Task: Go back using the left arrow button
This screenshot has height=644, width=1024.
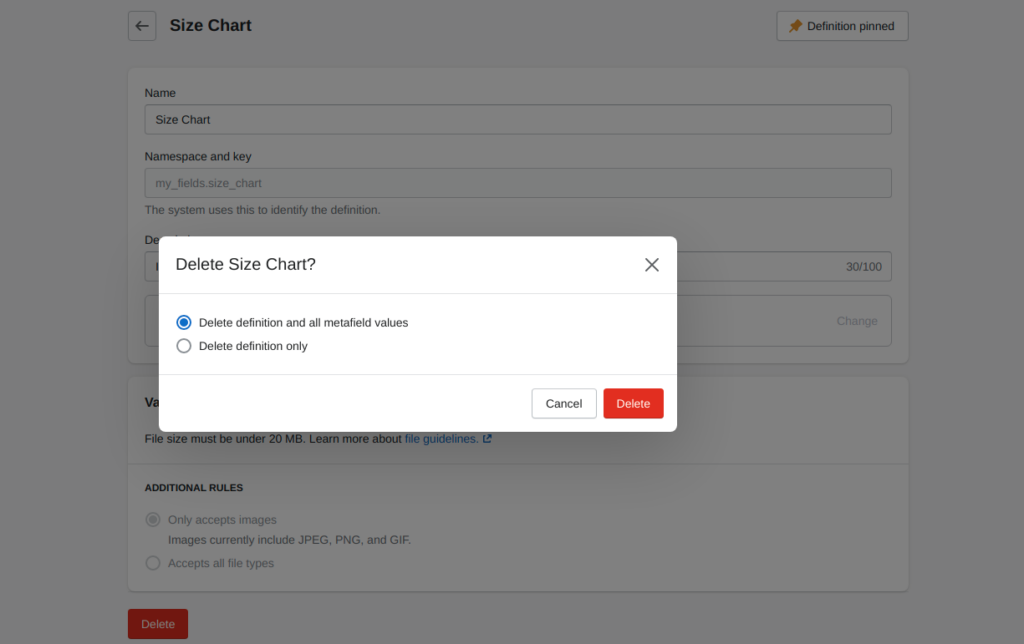Action: 142,26
